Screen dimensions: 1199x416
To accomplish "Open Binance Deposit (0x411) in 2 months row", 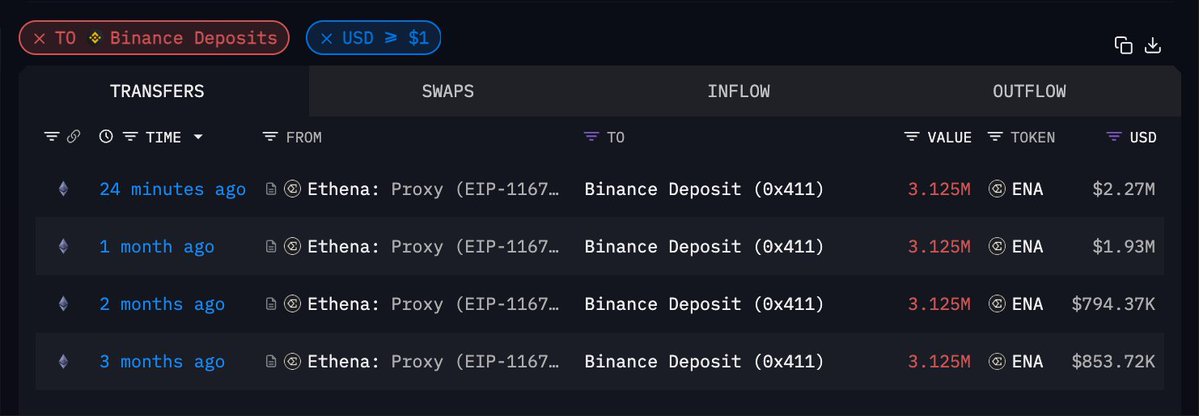I will pos(704,304).
